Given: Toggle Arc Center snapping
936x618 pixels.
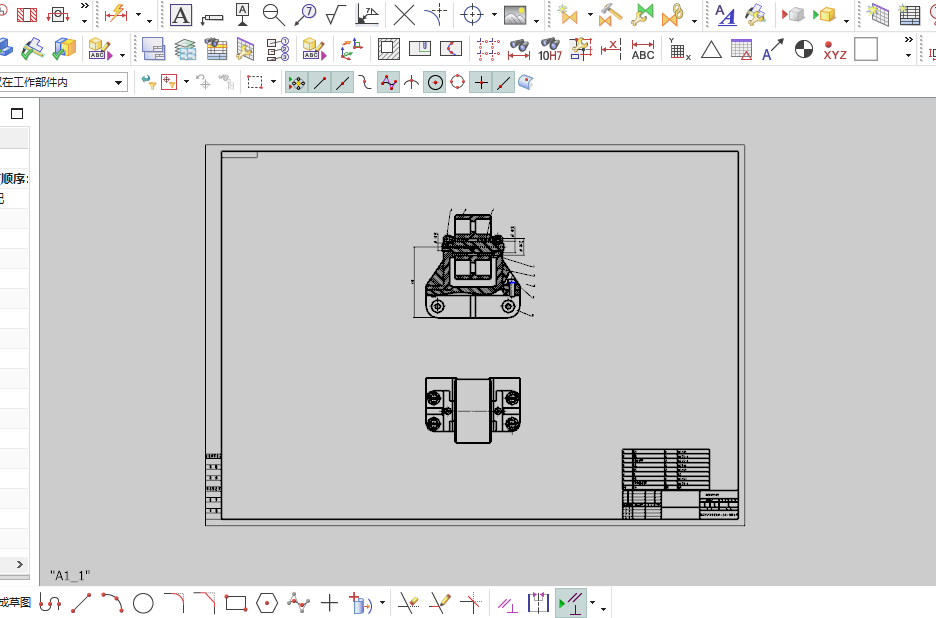Looking at the screenshot, I should [435, 82].
